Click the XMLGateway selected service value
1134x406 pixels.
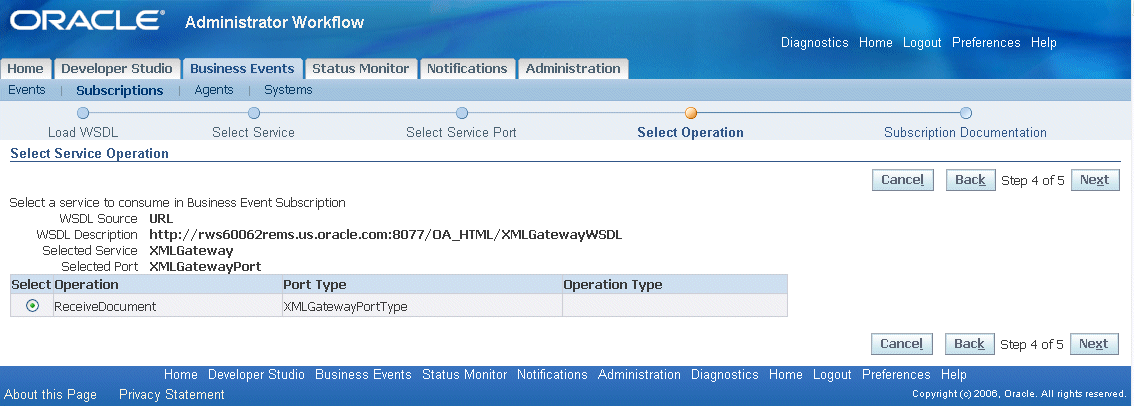(191, 250)
